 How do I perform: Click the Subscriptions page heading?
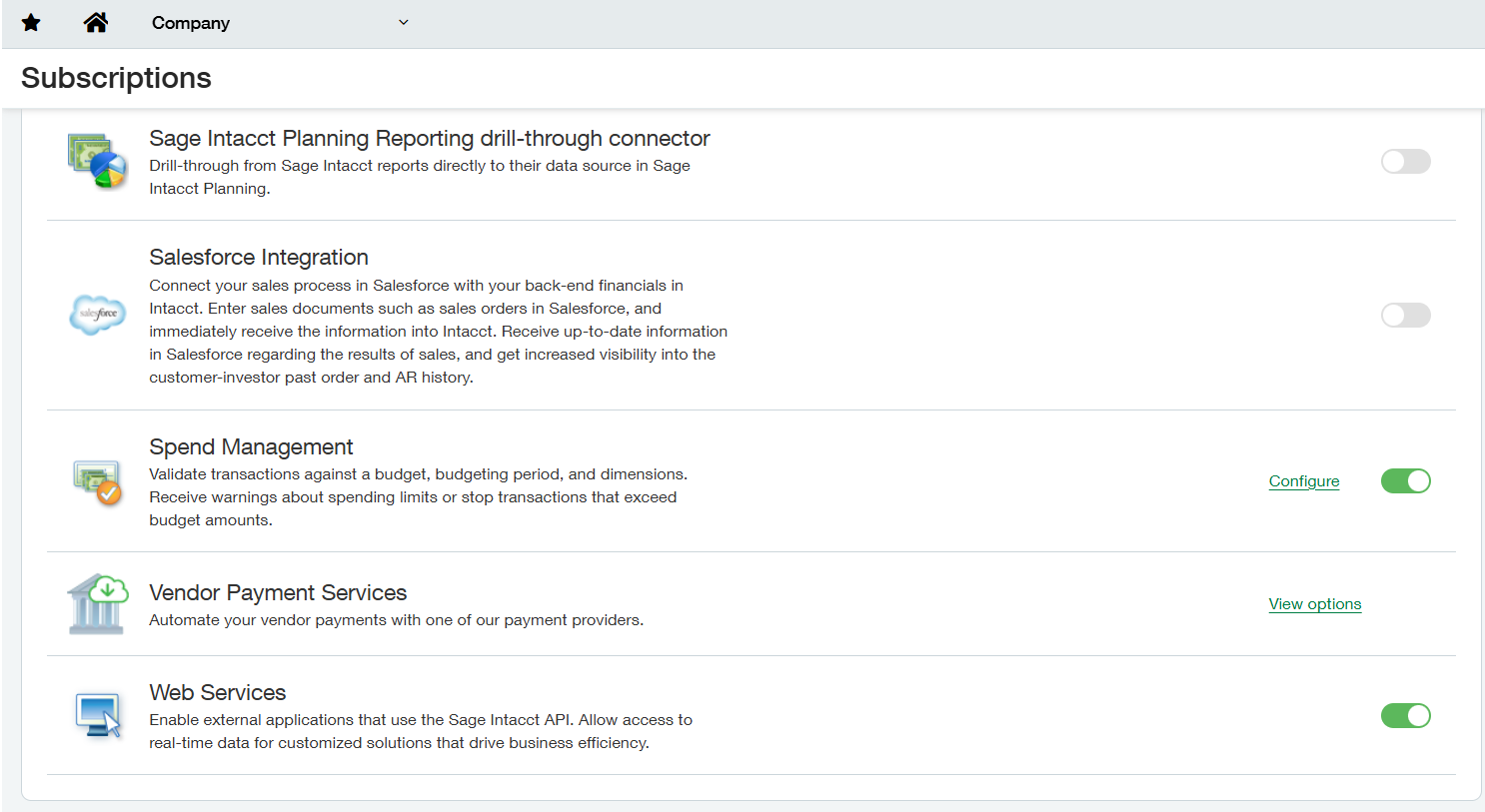point(116,77)
